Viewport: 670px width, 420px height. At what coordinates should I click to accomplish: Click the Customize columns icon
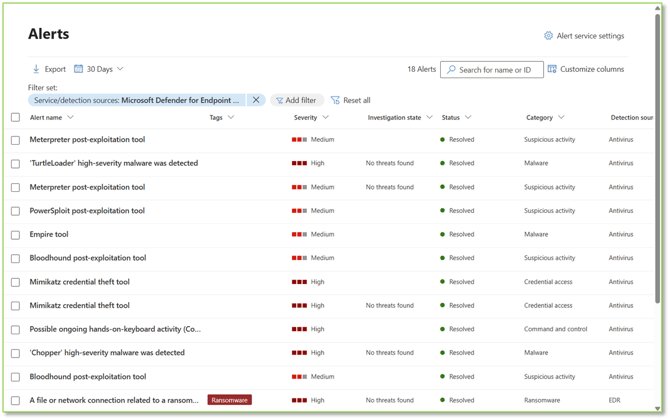tap(552, 69)
